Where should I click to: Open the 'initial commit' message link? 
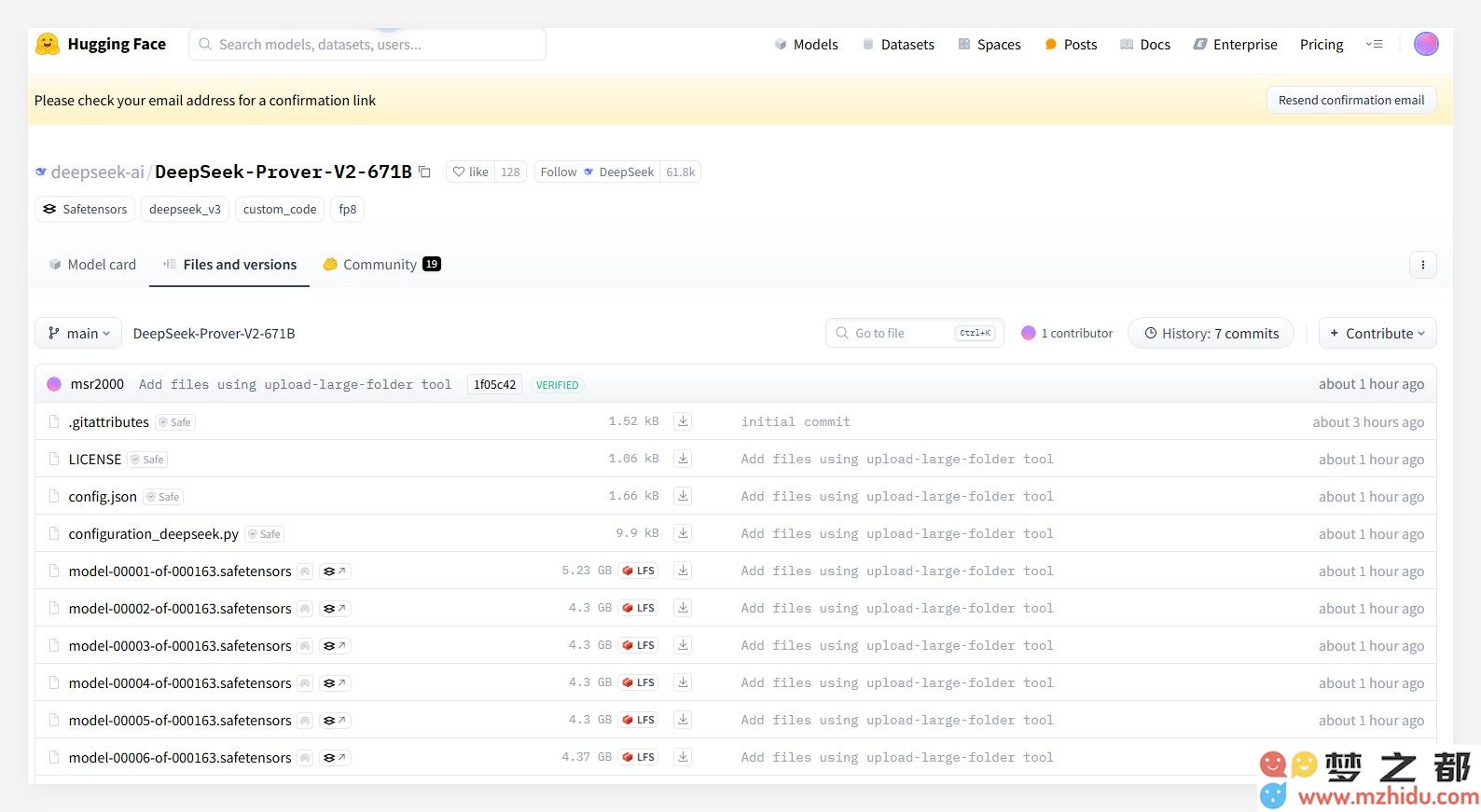click(796, 421)
